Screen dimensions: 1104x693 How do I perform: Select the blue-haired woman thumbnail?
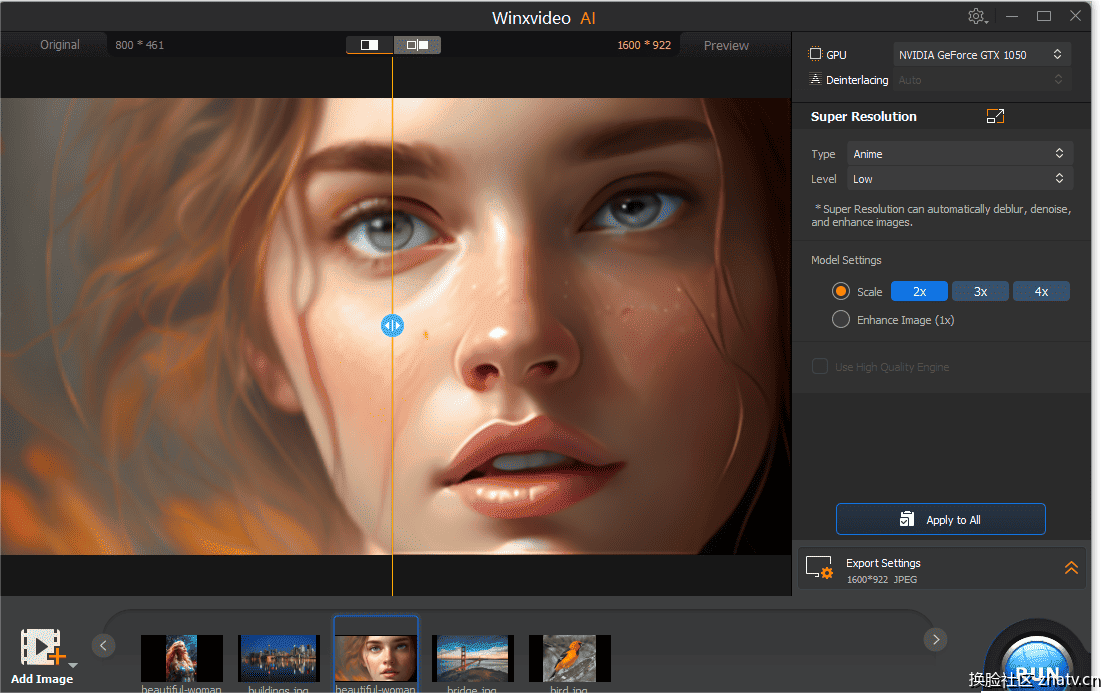coord(182,658)
